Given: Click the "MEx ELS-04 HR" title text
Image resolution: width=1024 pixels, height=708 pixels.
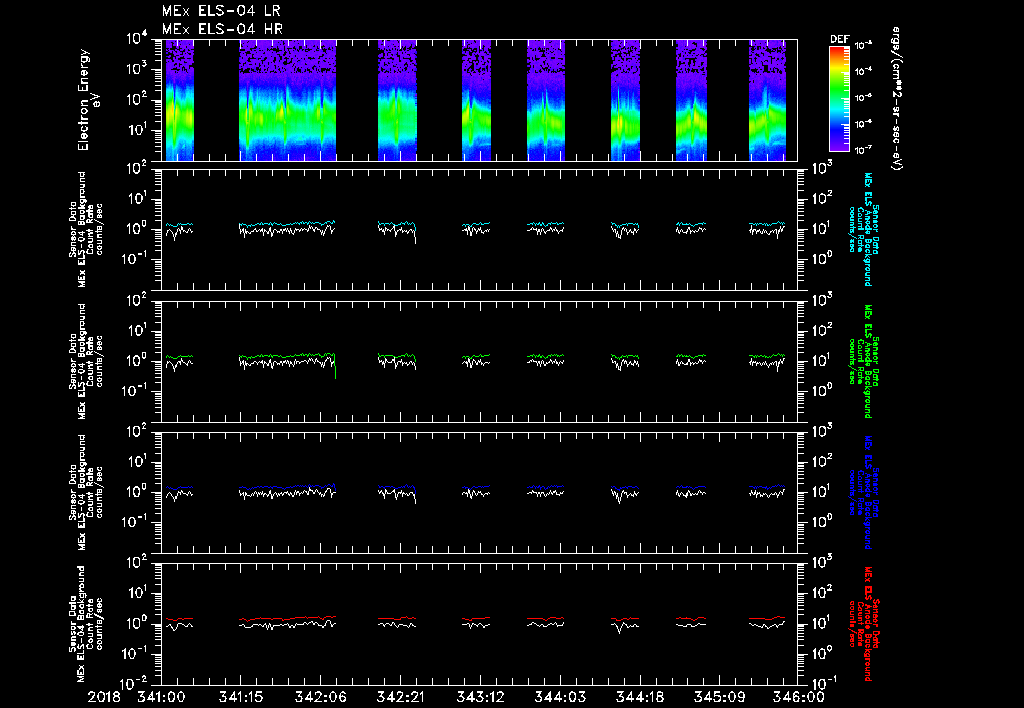Looking at the screenshot, I should coord(222,29).
